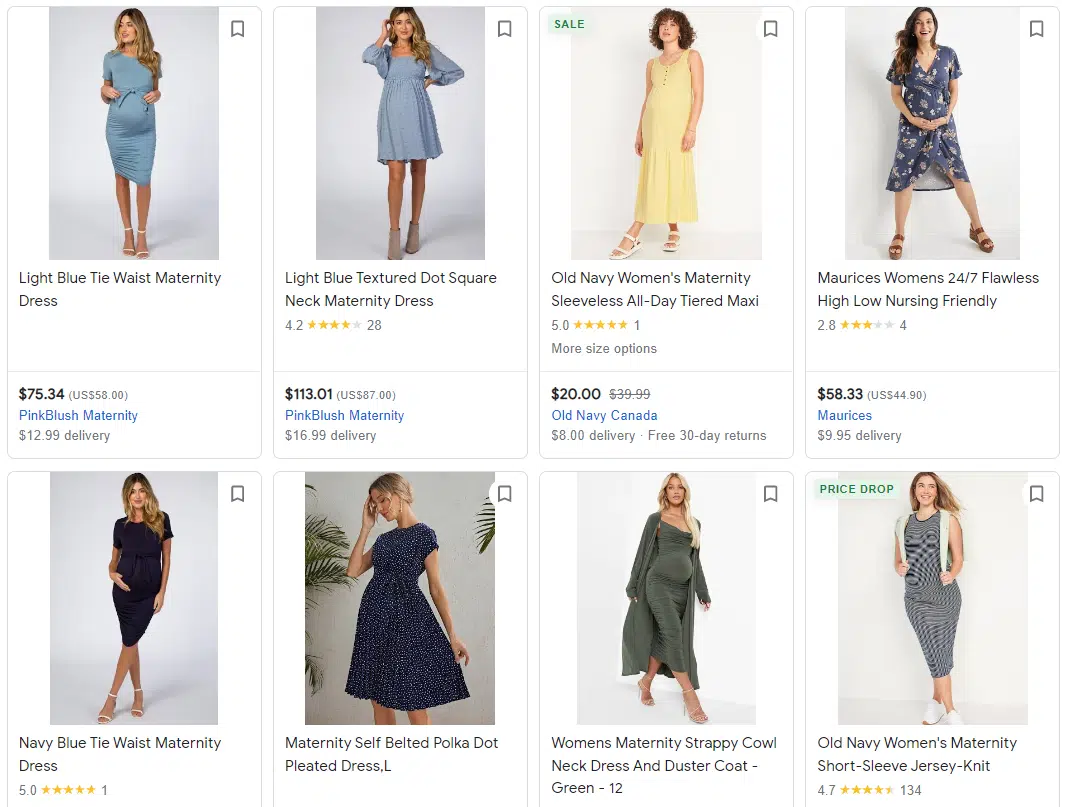Click the SALE badge on the Old Navy maxi

point(569,24)
